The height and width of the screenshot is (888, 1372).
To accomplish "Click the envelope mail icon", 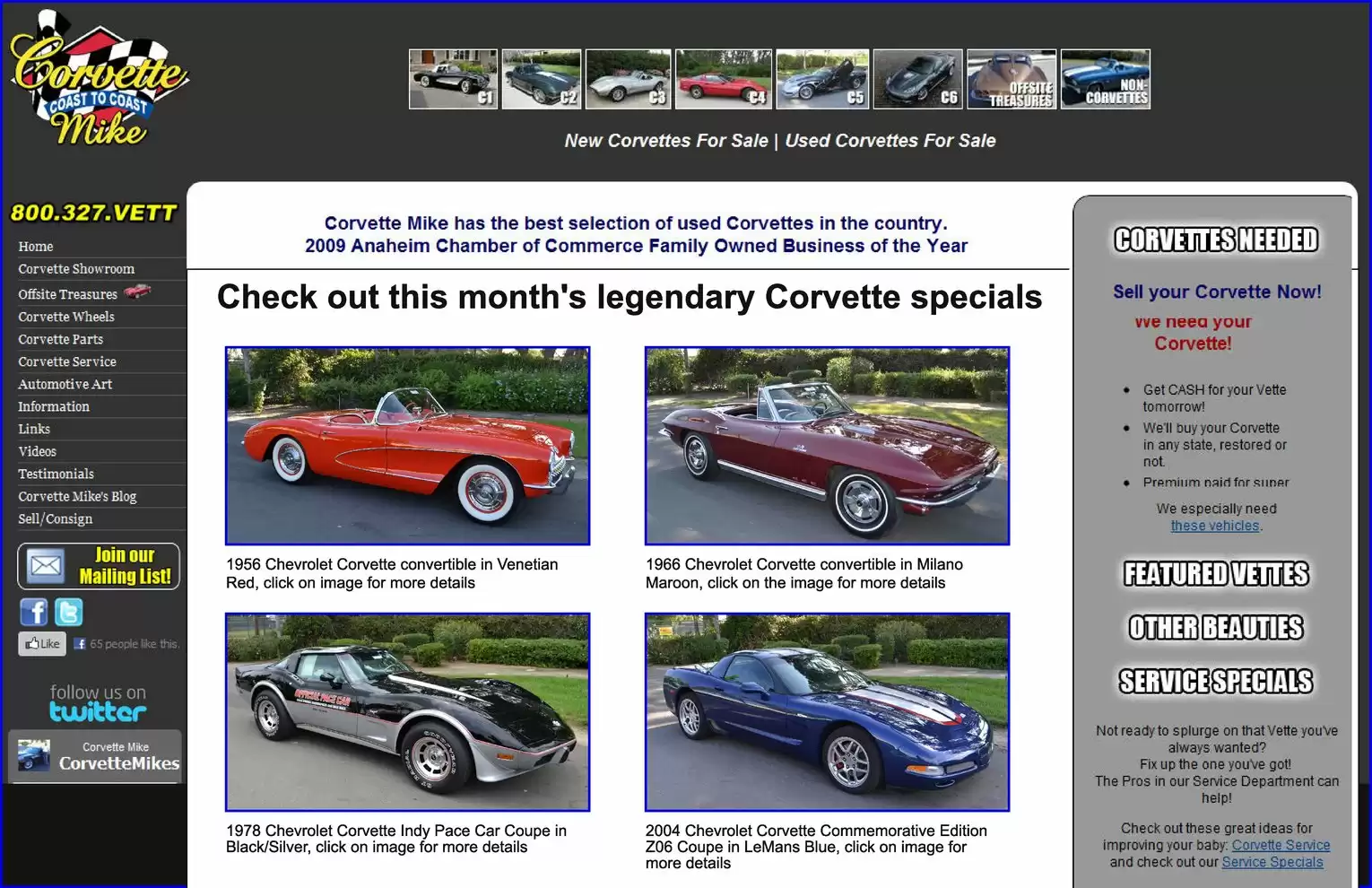I will (46, 566).
